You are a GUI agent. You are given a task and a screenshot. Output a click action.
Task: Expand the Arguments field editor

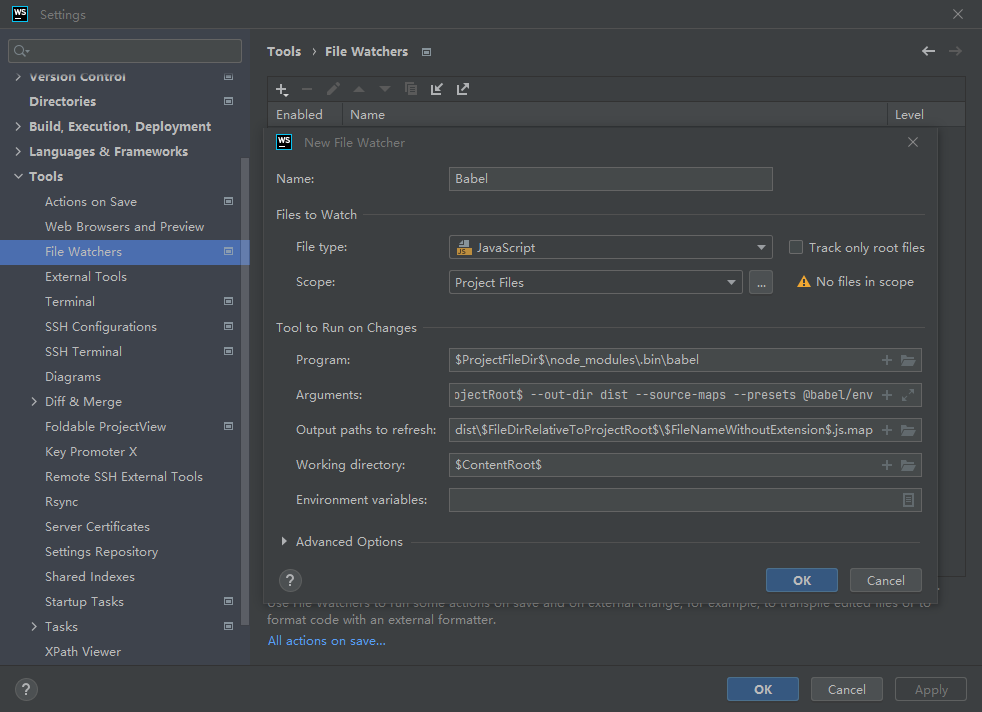[x=908, y=395]
